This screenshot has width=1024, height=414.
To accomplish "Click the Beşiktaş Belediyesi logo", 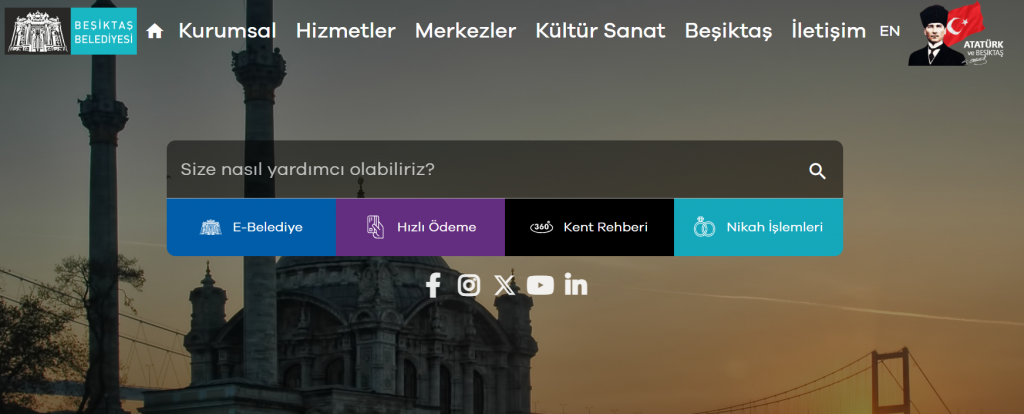I will (x=71, y=30).
